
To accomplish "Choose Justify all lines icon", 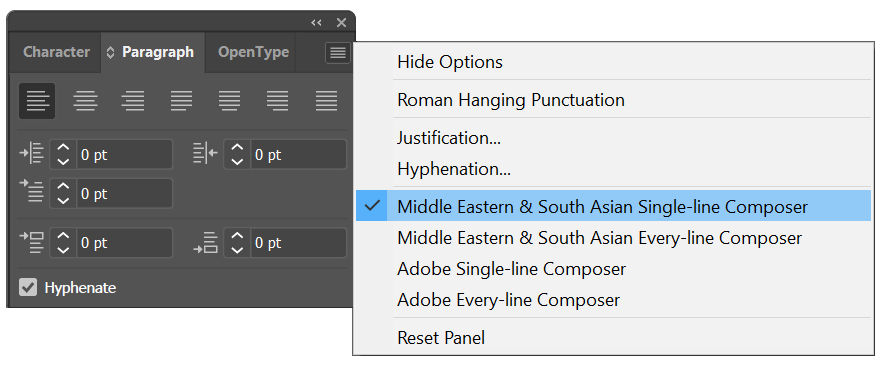I will 327,101.
